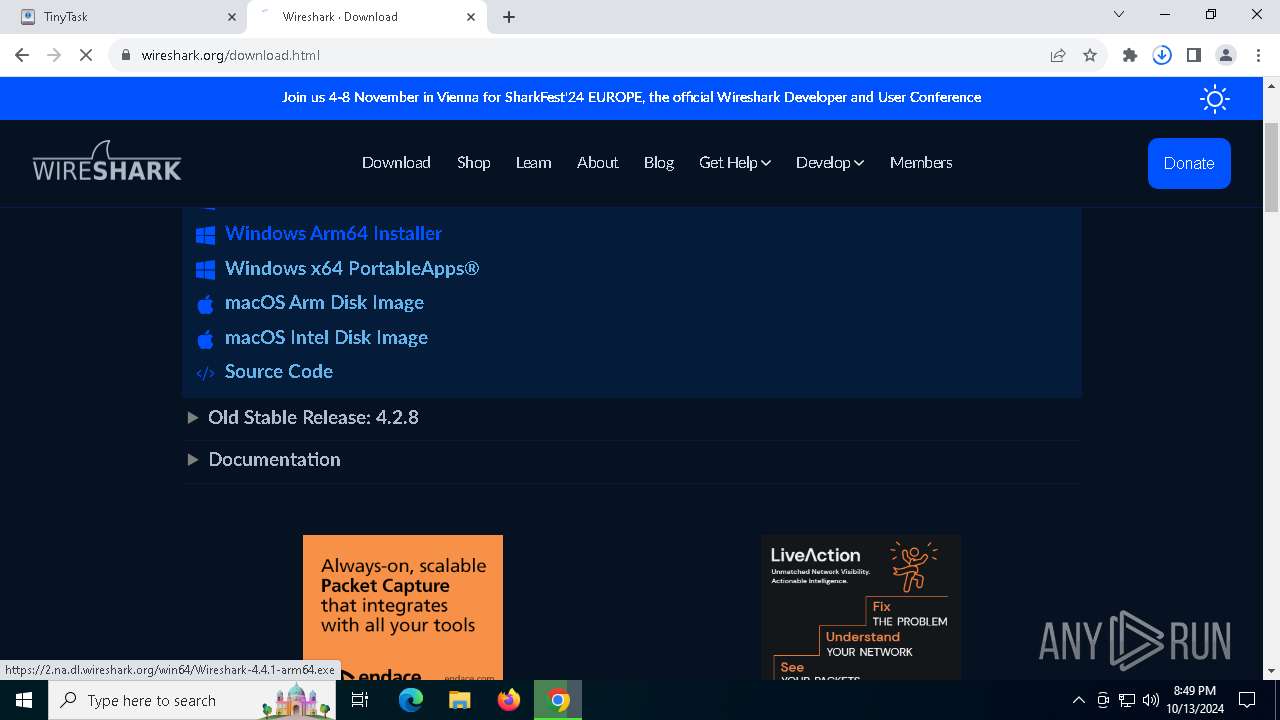This screenshot has width=1280, height=720.
Task: Open a new browser tab
Action: [509, 17]
